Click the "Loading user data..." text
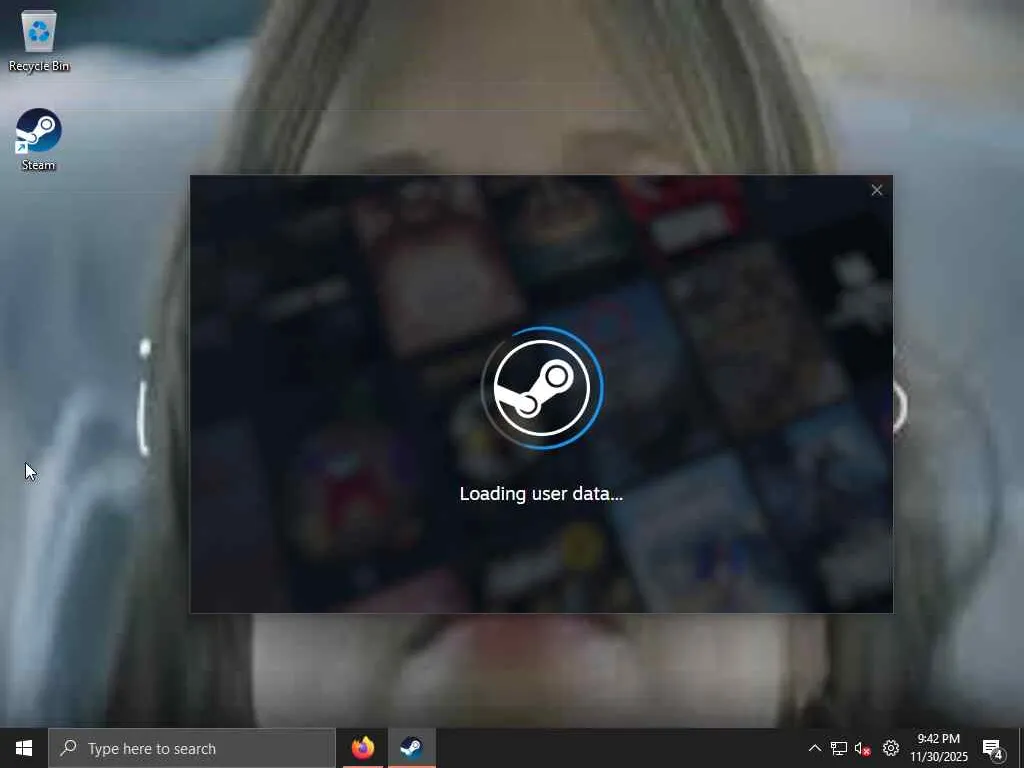Image resolution: width=1024 pixels, height=768 pixels. click(x=541, y=494)
